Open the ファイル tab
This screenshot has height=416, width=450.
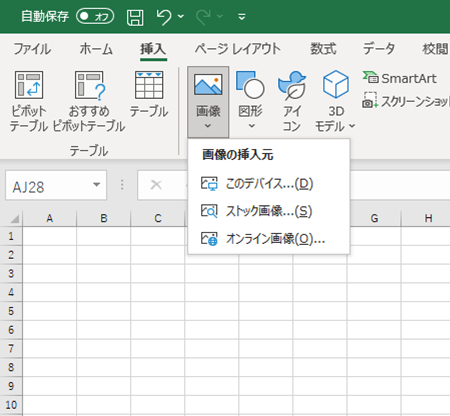tap(32, 49)
